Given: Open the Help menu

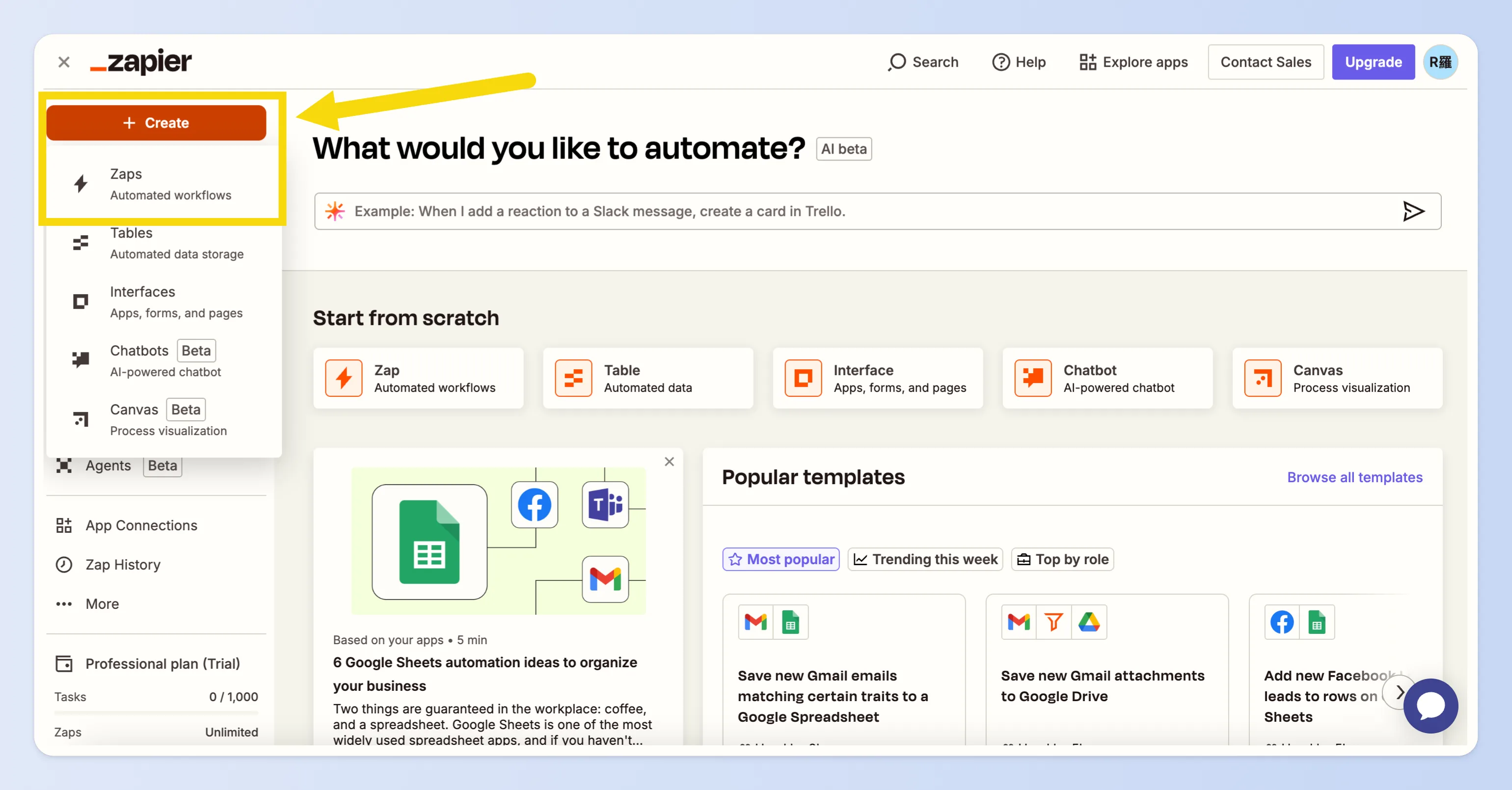Looking at the screenshot, I should point(1019,62).
